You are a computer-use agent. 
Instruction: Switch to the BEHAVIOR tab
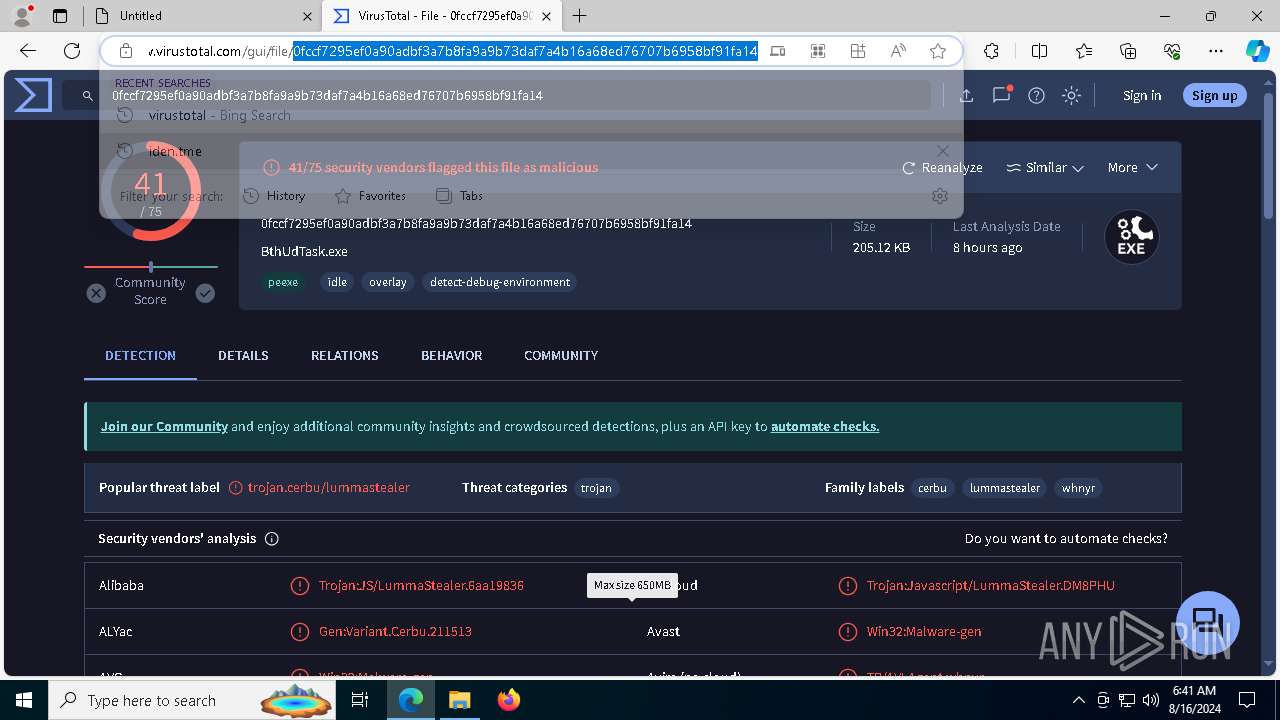451,355
